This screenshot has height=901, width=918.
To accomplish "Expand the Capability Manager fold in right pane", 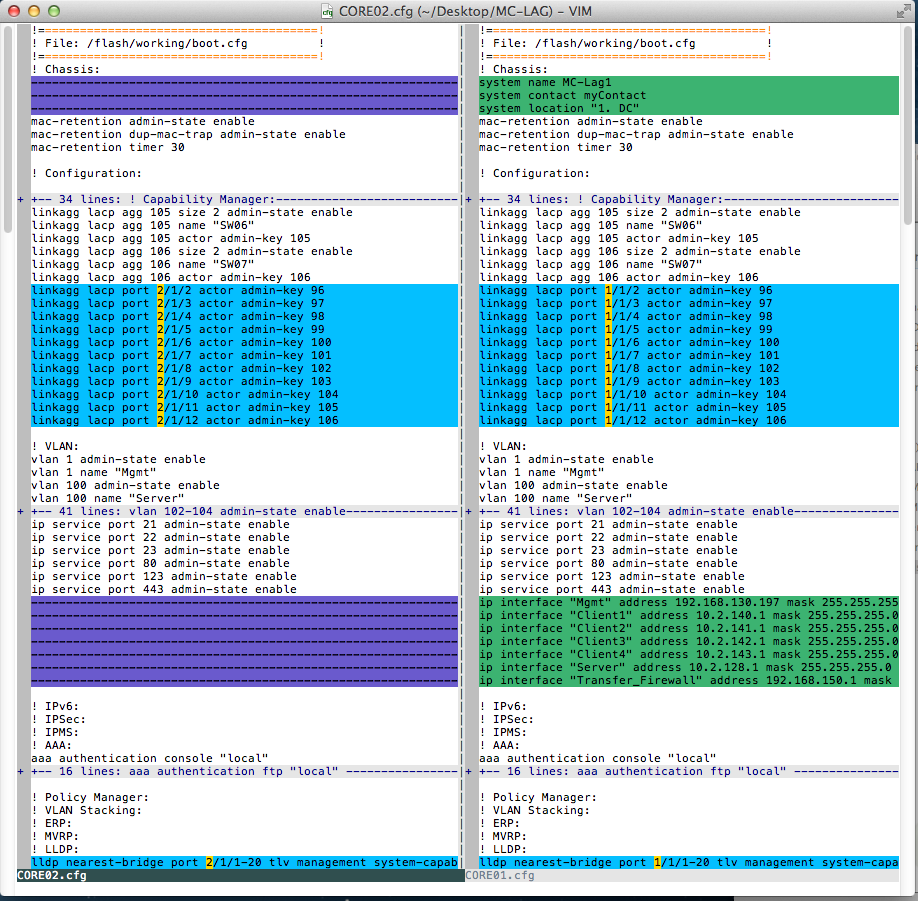I will (598, 199).
